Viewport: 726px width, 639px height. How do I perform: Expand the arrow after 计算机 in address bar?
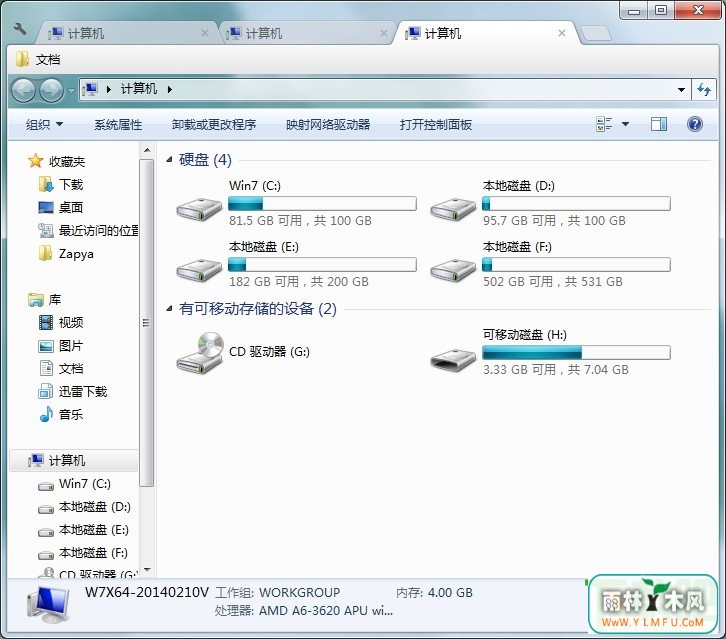tap(169, 89)
